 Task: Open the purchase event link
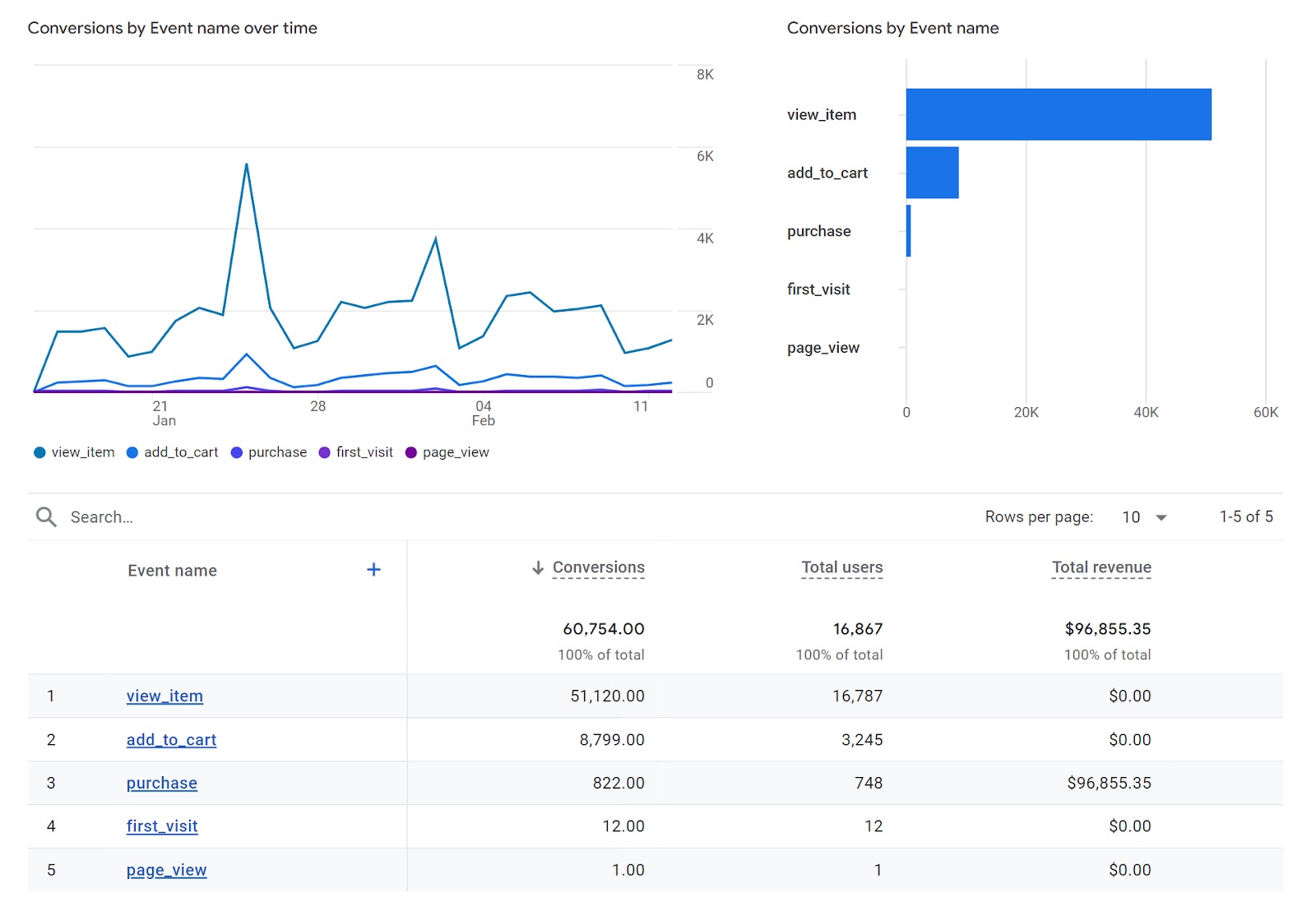click(x=161, y=784)
